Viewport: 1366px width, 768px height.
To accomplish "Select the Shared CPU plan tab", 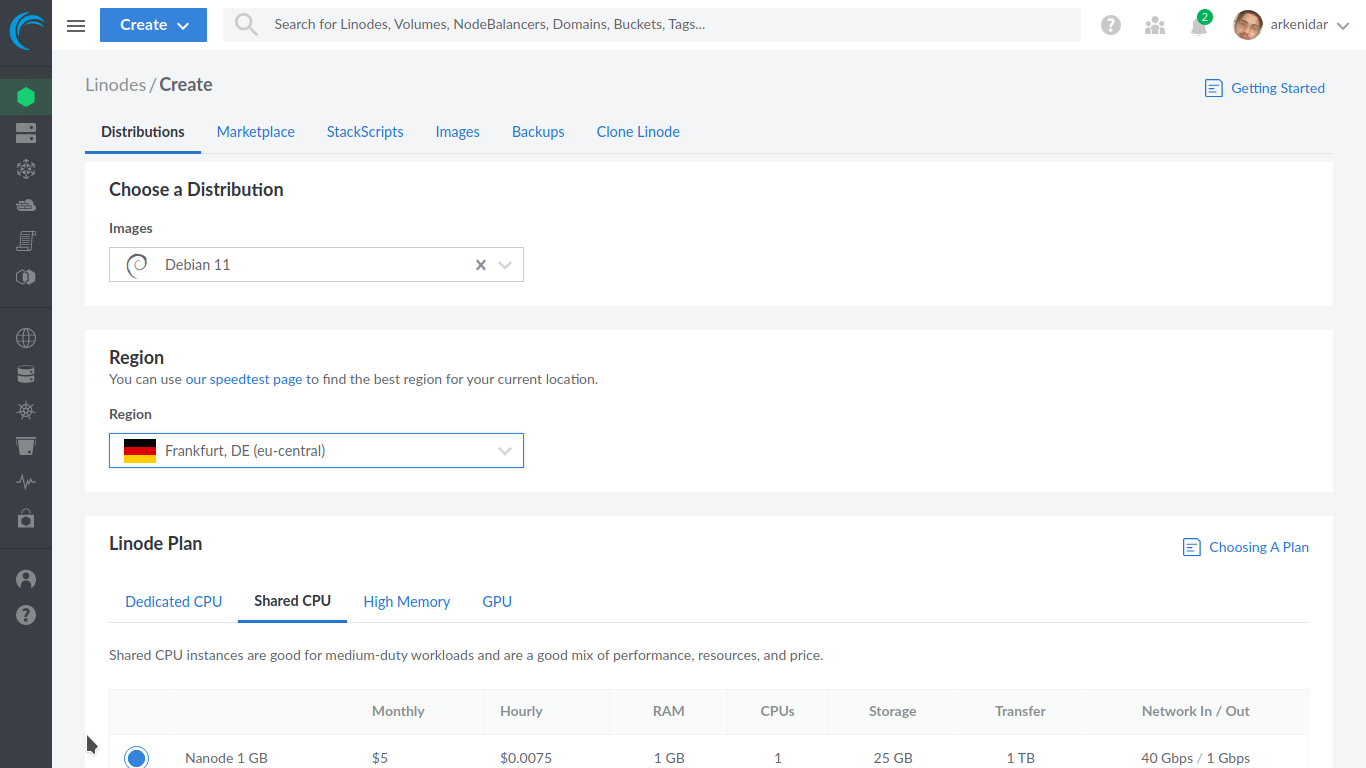I will [292, 601].
